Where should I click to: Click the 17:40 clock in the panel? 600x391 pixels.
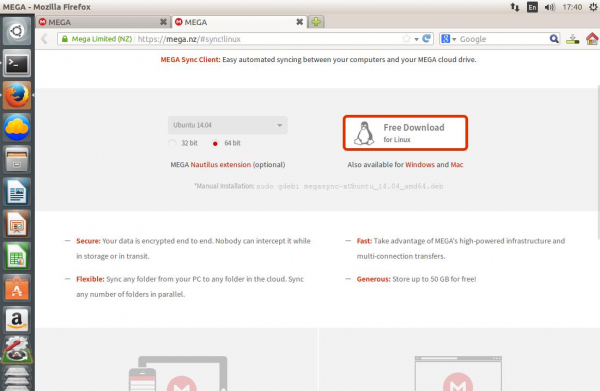click(572, 7)
